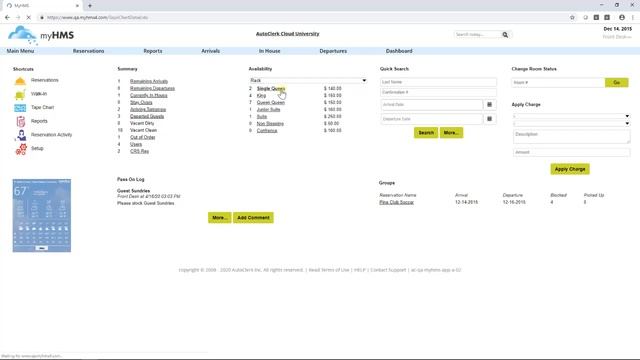Open the Setup shortcut gears icon

point(21,149)
